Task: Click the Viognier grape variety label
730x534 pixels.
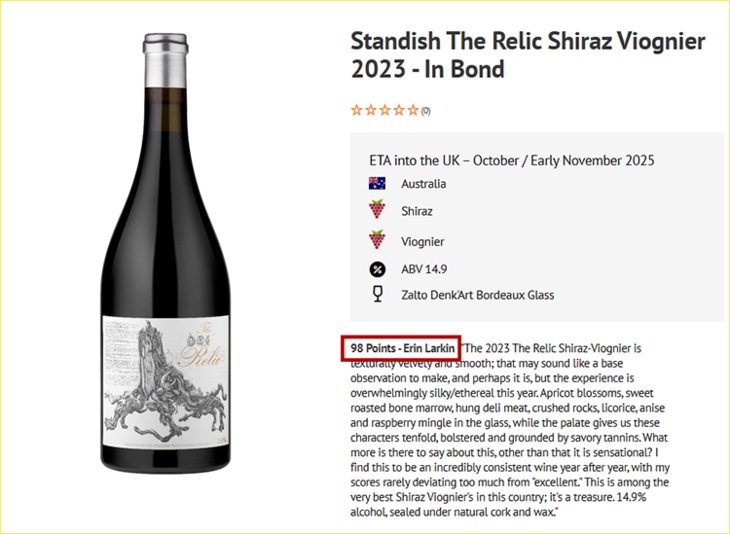Action: tap(423, 241)
